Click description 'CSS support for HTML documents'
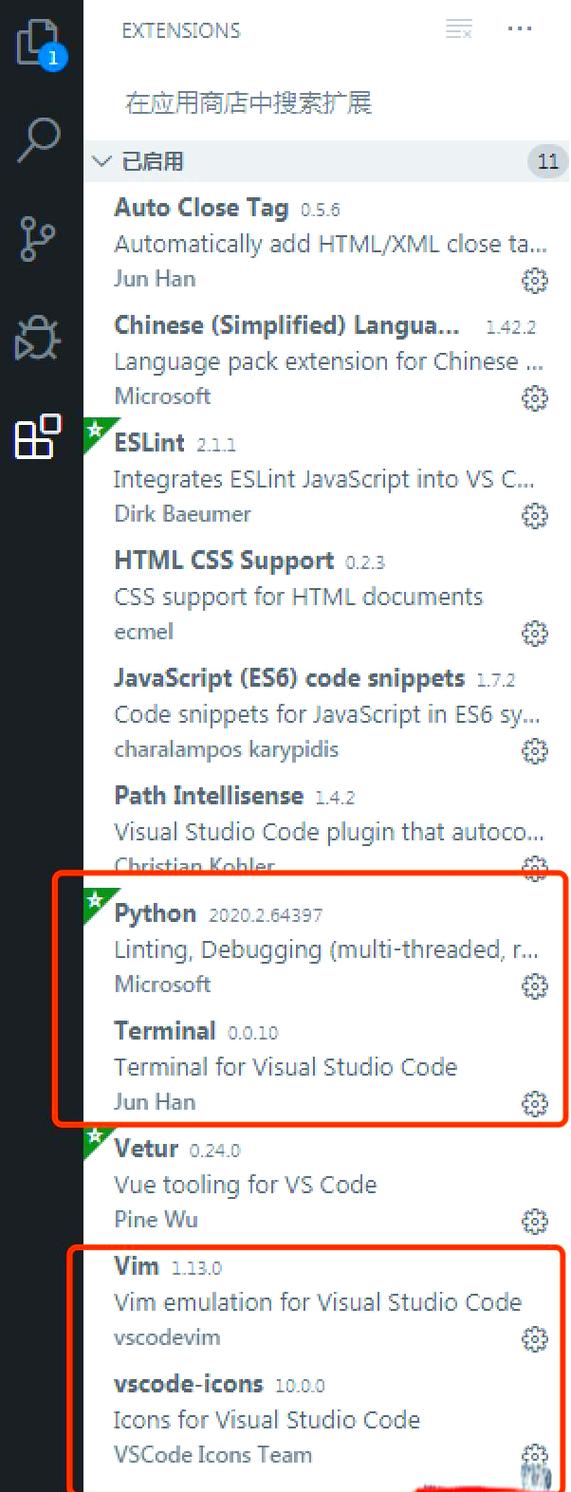 click(x=299, y=597)
